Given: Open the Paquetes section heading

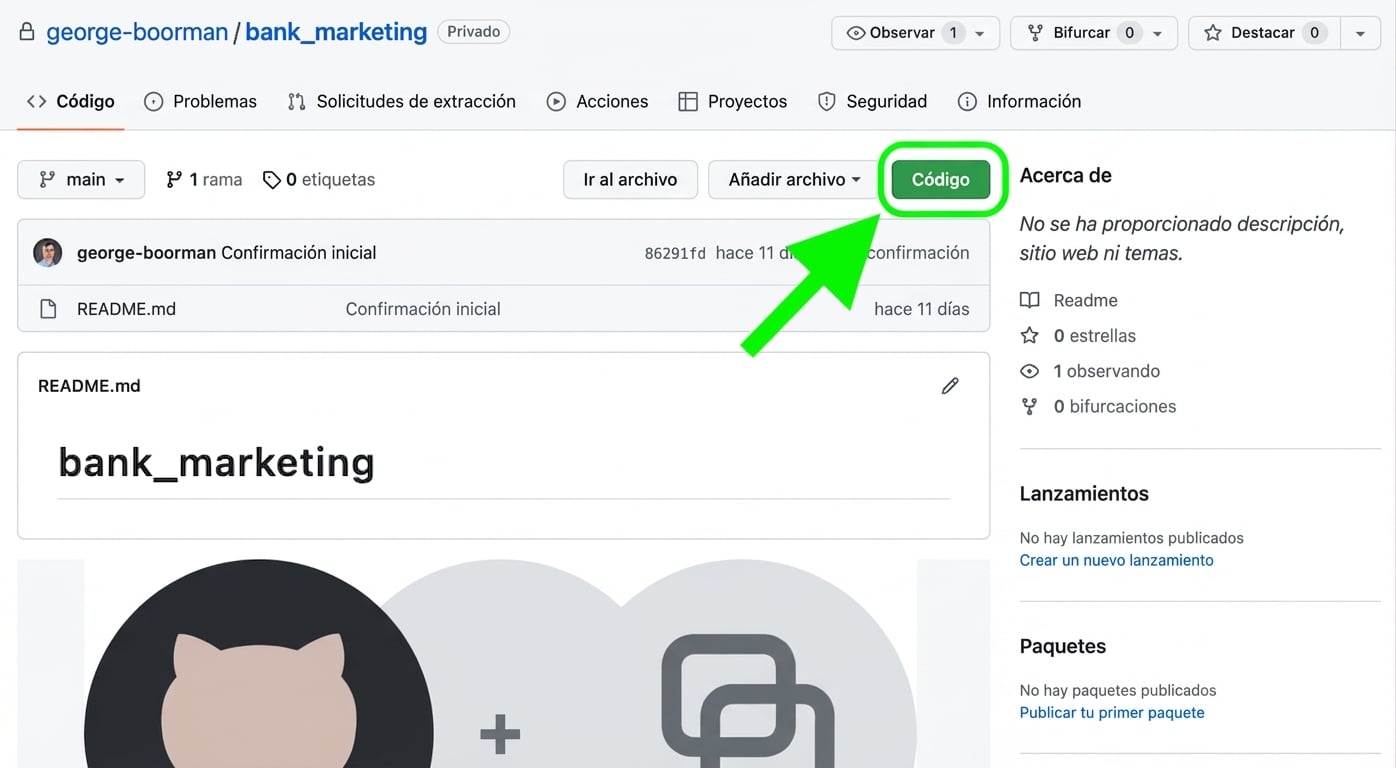Looking at the screenshot, I should [x=1062, y=646].
